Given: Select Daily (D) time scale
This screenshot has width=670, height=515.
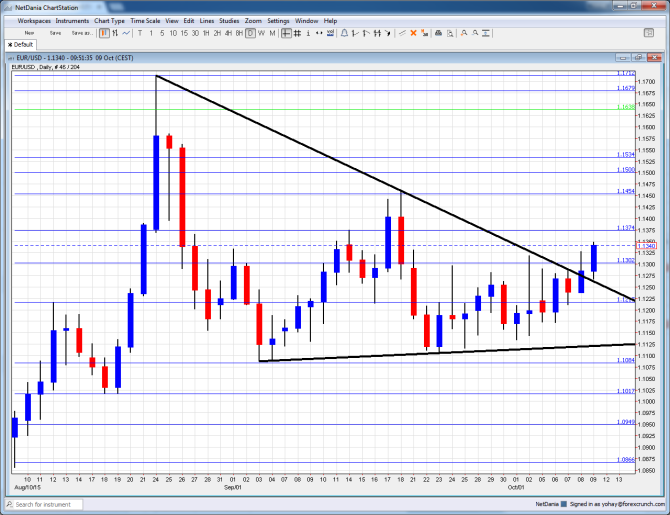Looking at the screenshot, I should [x=250, y=33].
